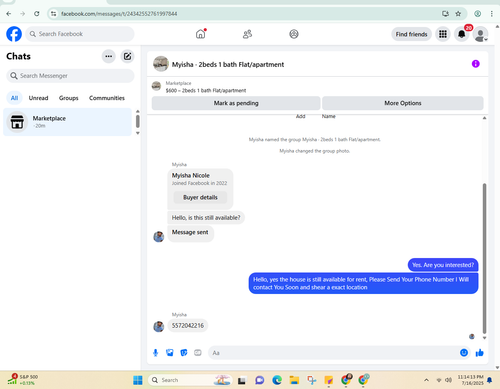Viewport: 500px width, 389px height.
Task: Choose a GIF icon
Action: pyautogui.click(x=198, y=353)
